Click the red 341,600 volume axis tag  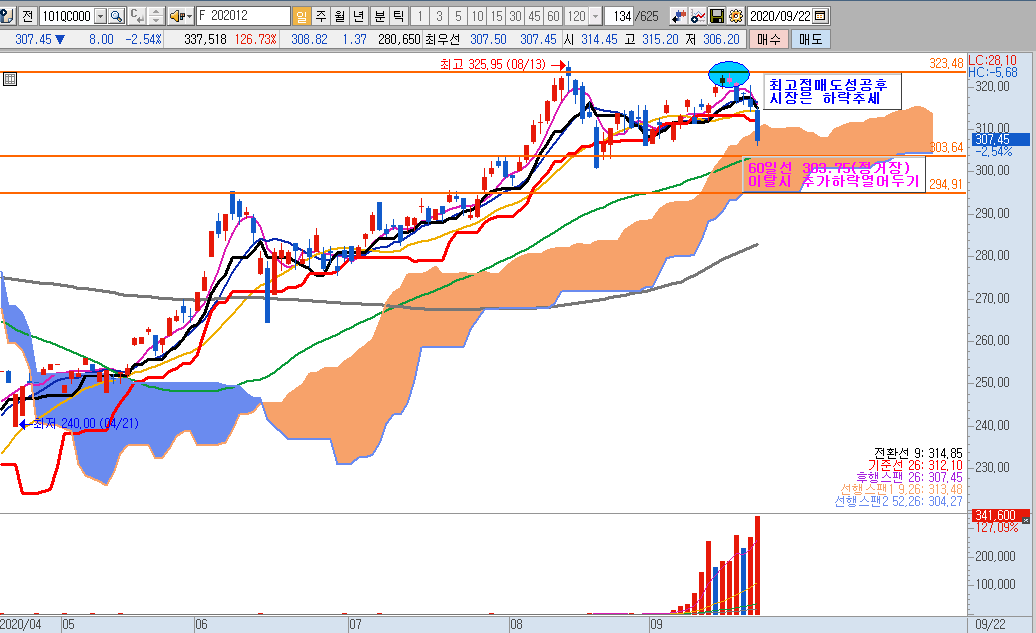coord(1000,515)
